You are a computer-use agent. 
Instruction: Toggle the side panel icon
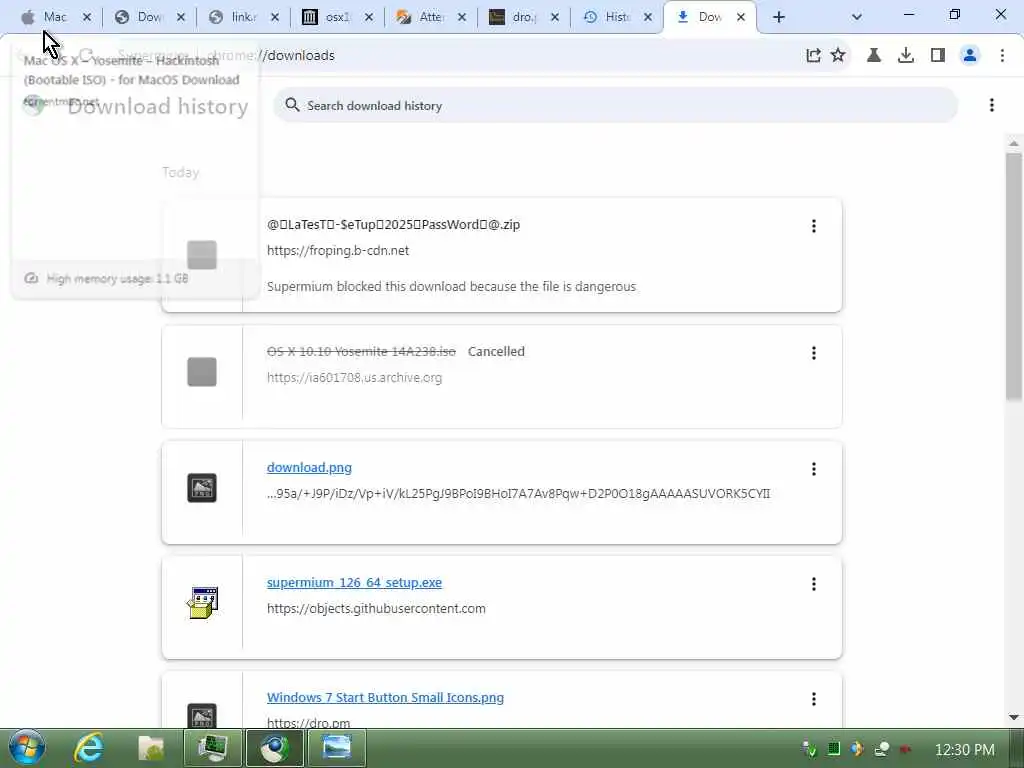938,56
